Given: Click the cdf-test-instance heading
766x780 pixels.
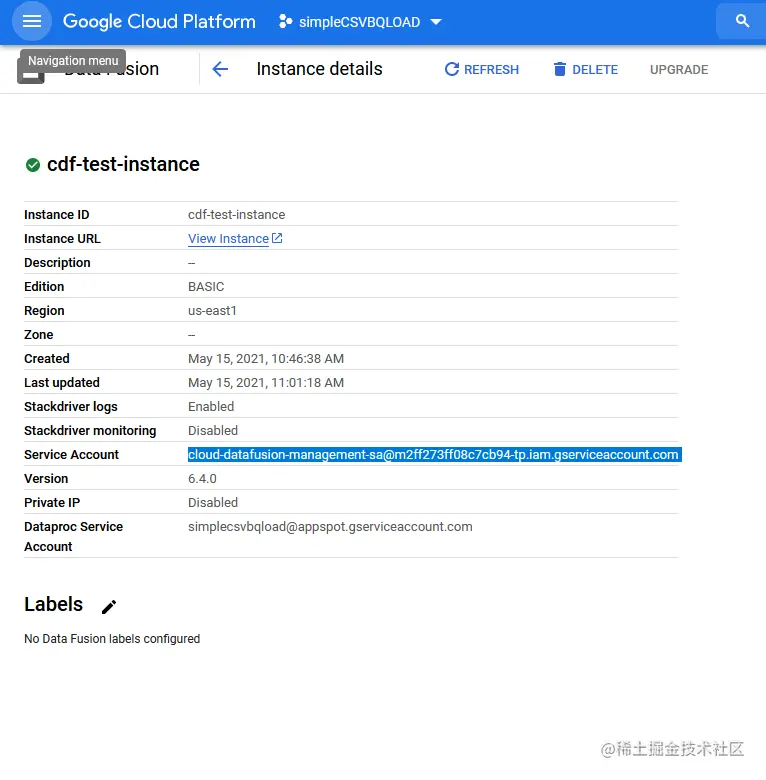Looking at the screenshot, I should (x=123, y=164).
